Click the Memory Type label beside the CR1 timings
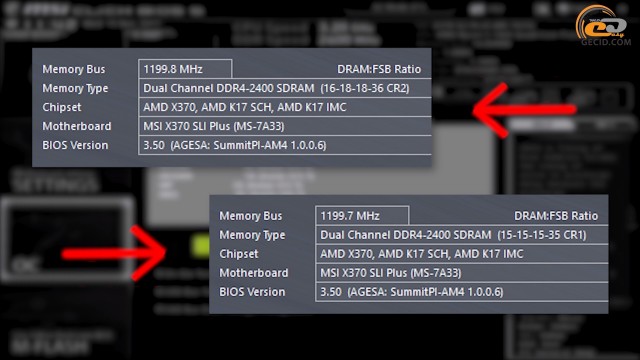The width and height of the screenshot is (640, 360). (252, 235)
